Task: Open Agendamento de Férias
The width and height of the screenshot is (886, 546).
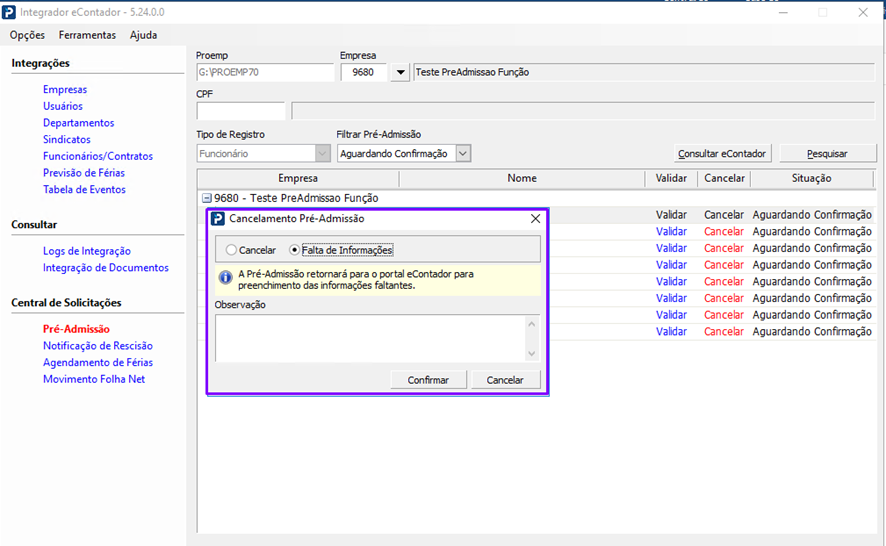Action: (98, 362)
